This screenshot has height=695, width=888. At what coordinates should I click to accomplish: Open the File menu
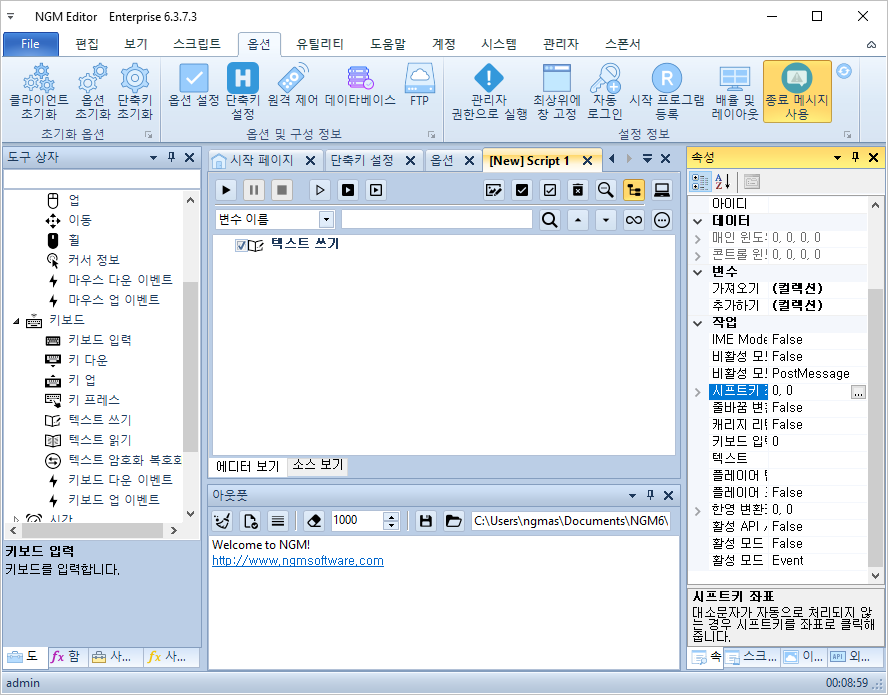(31, 44)
